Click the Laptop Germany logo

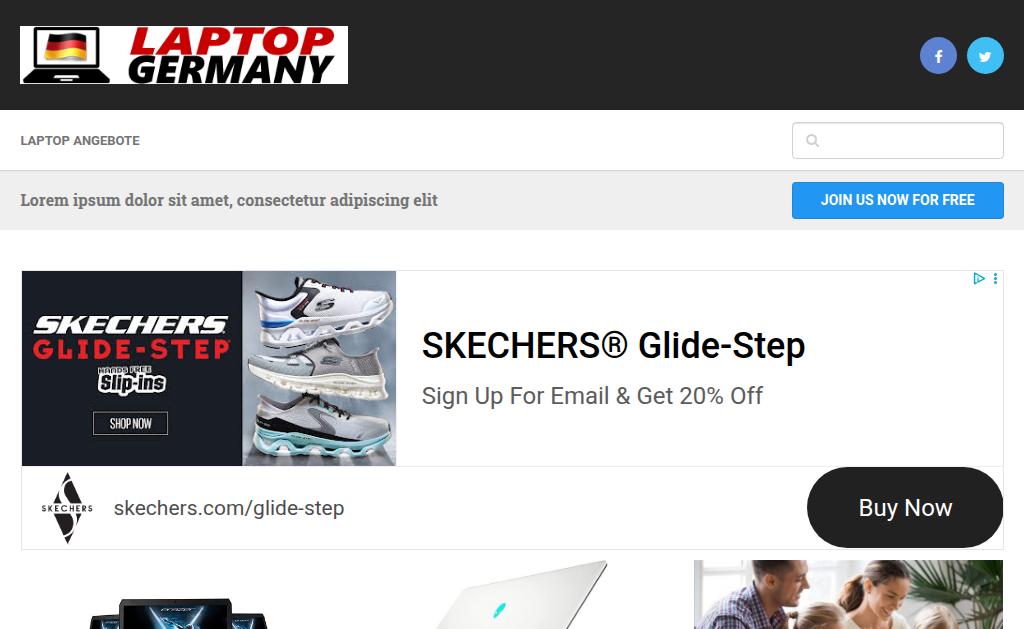184,55
